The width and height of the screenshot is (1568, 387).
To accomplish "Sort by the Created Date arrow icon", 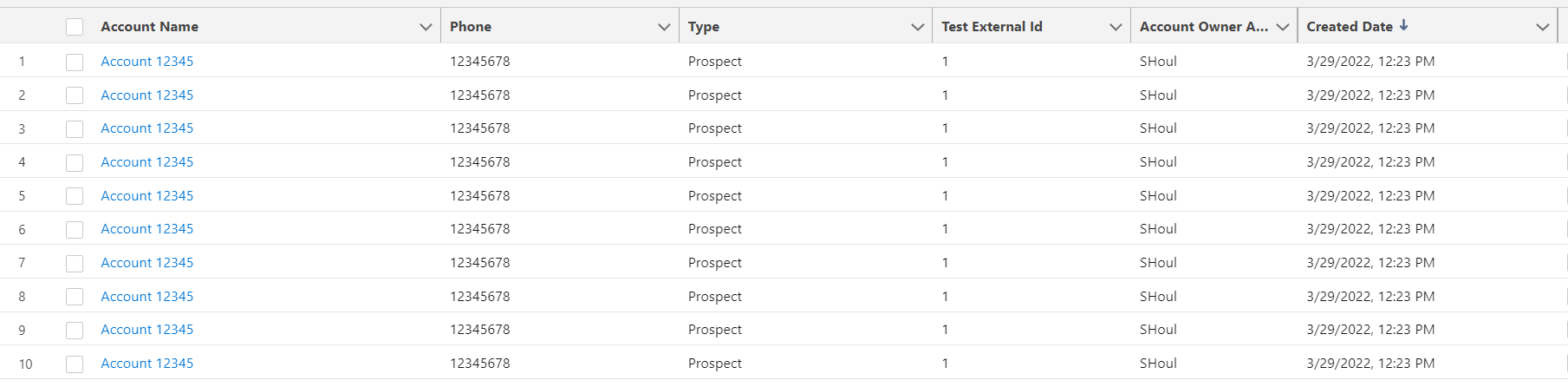I will [x=1403, y=25].
